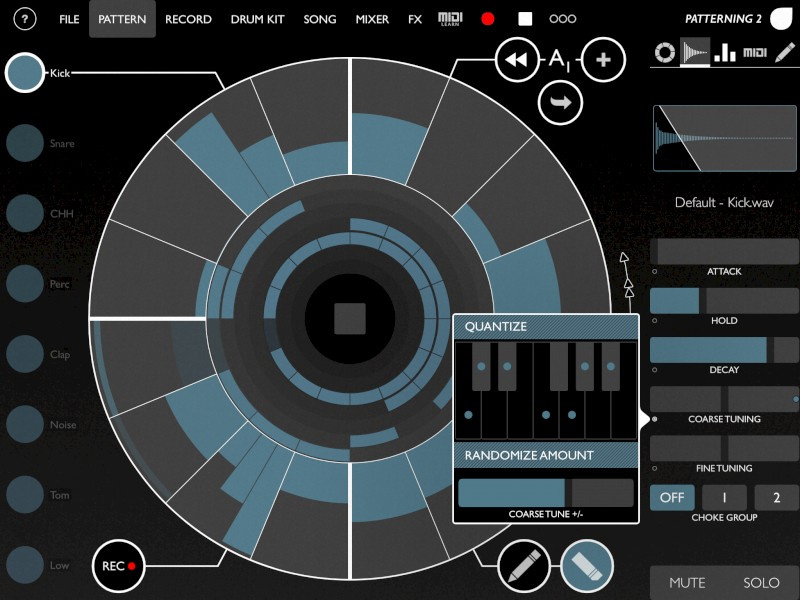Click the MUTE button
The width and height of the screenshot is (800, 600).
(687, 583)
